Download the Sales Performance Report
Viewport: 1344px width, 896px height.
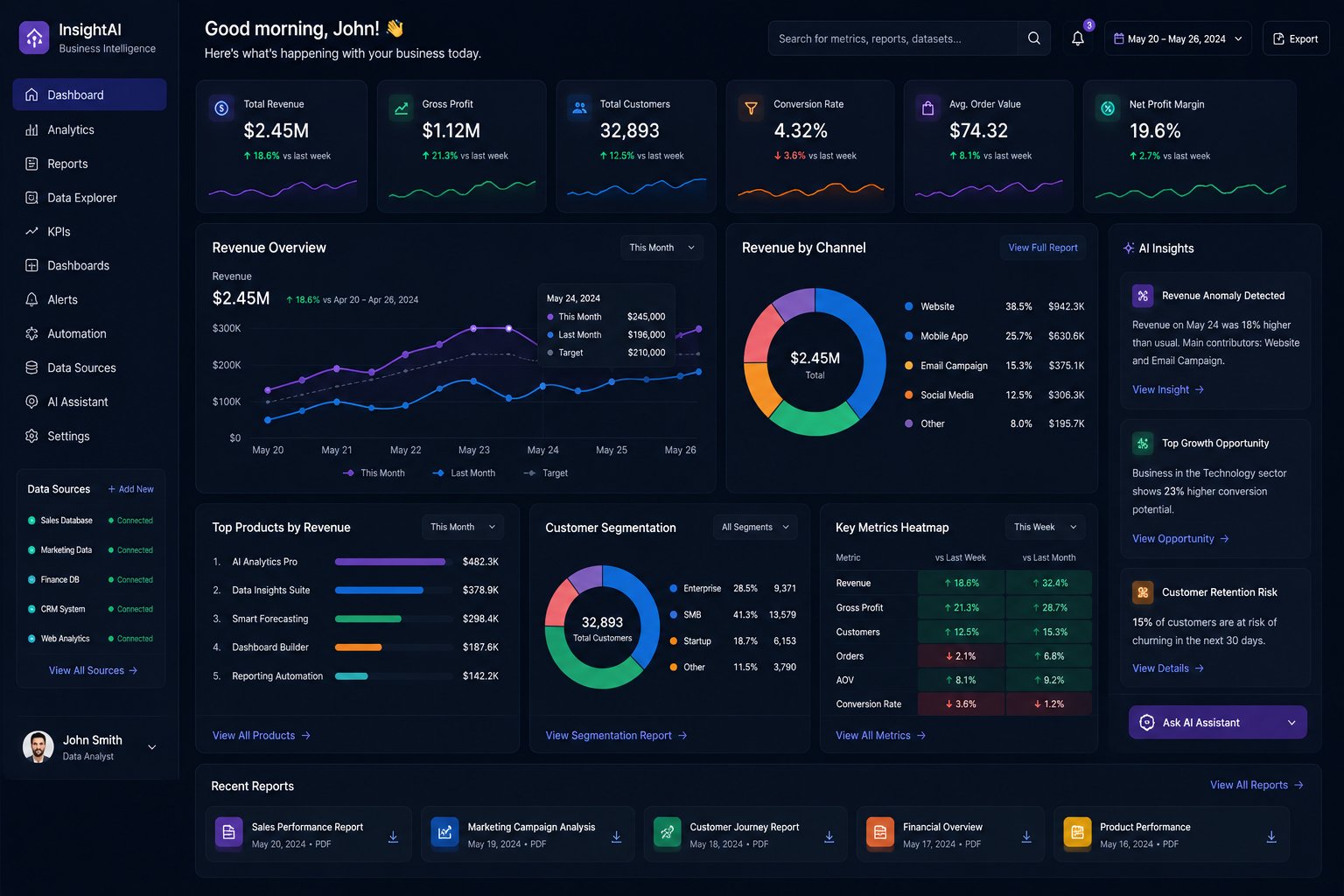(x=393, y=836)
